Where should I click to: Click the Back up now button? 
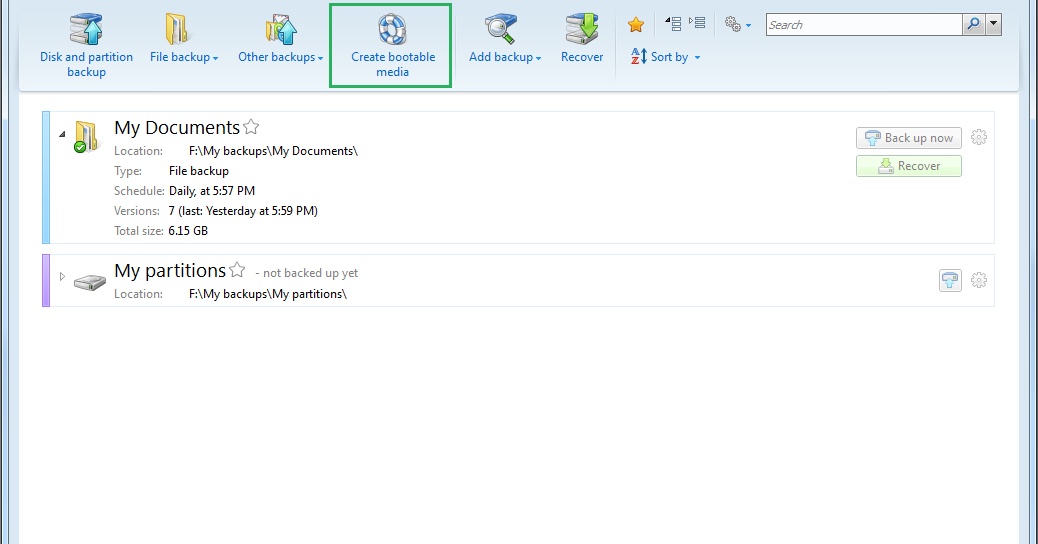point(908,138)
